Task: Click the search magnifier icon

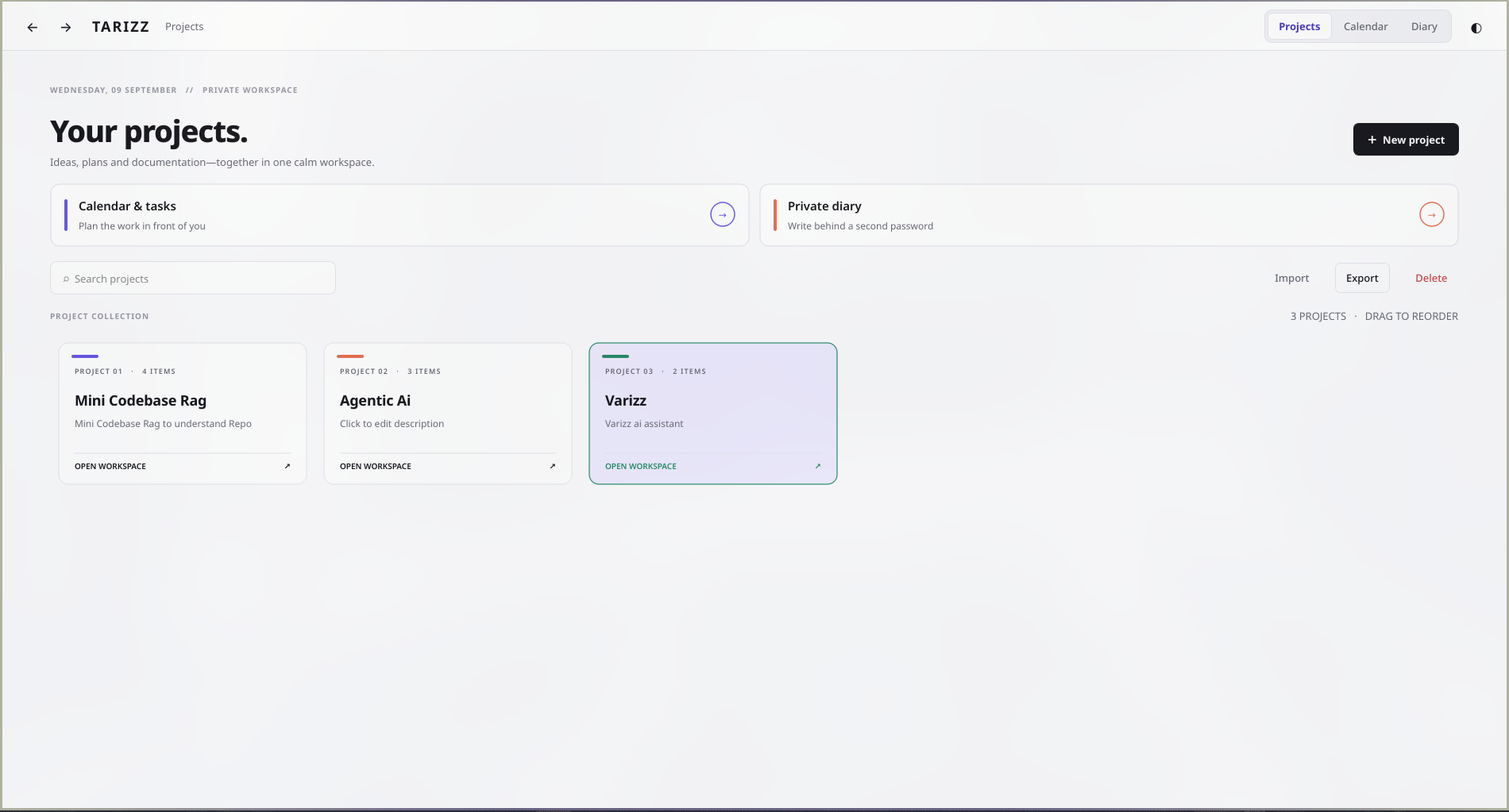Action: coord(66,279)
